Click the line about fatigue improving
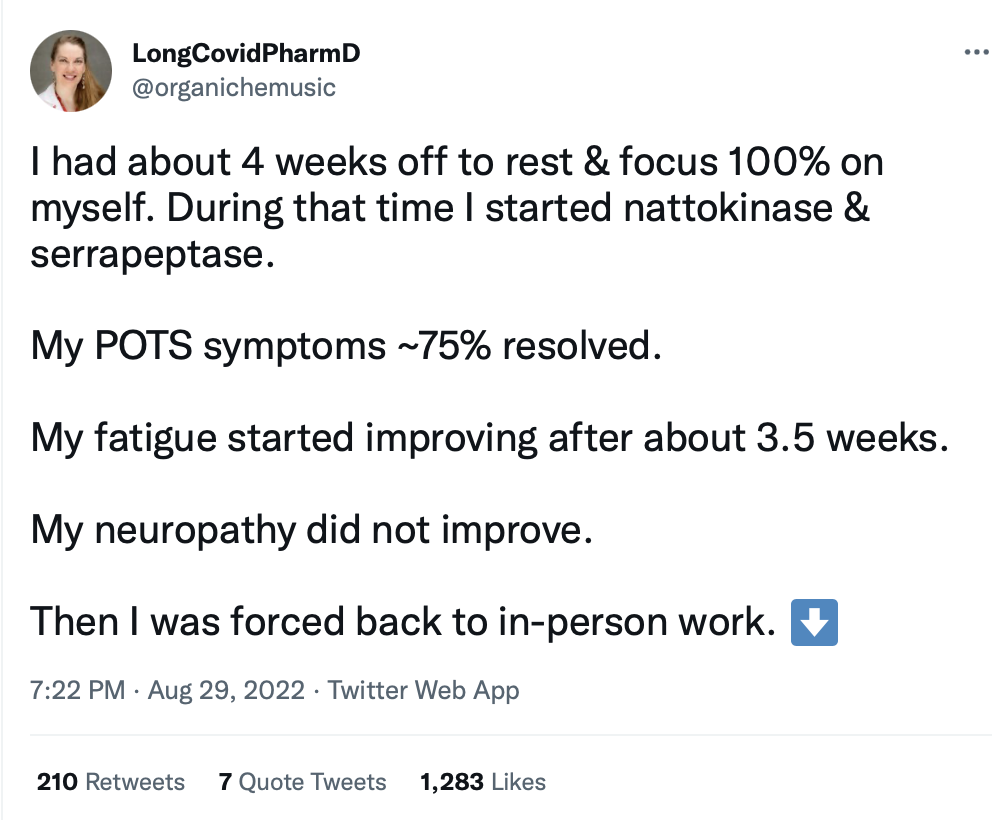 point(488,438)
